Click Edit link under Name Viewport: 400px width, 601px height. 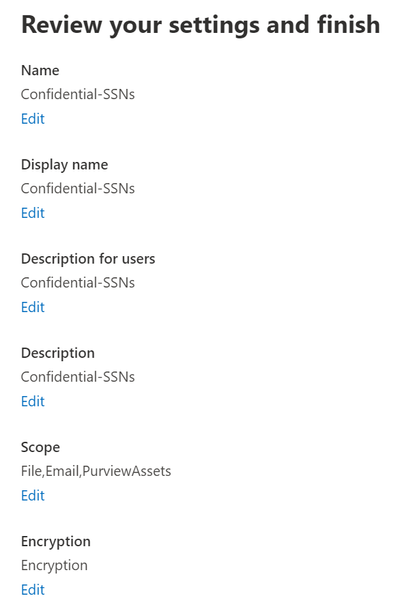pyautogui.click(x=33, y=119)
